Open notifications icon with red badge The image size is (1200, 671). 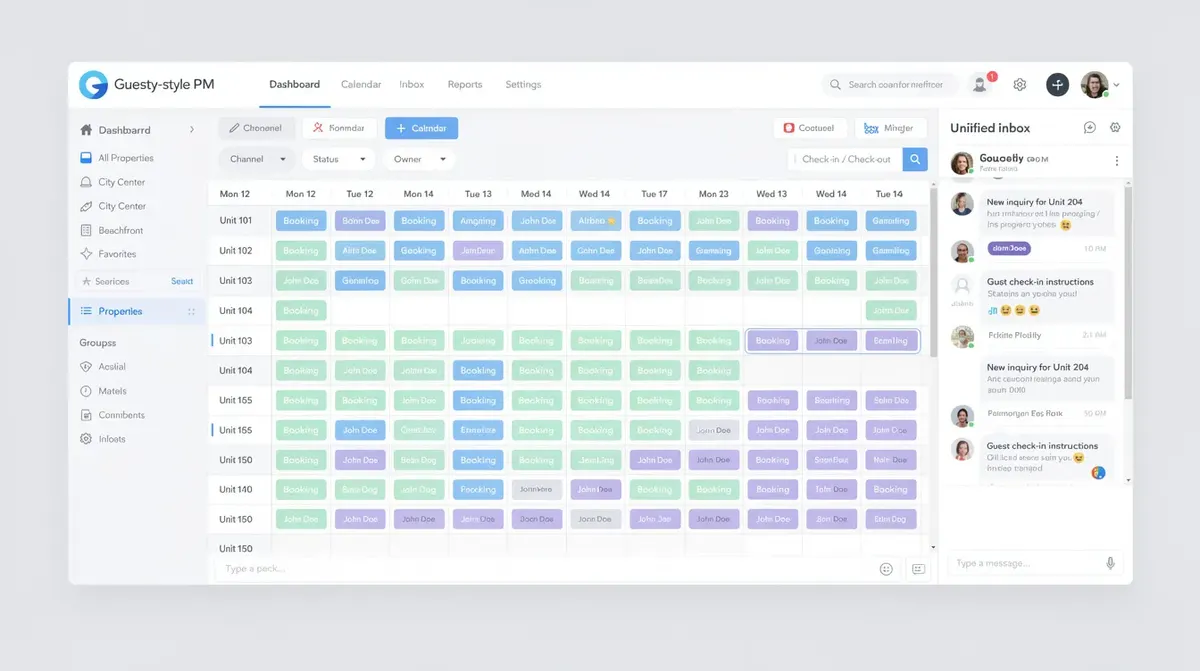980,85
